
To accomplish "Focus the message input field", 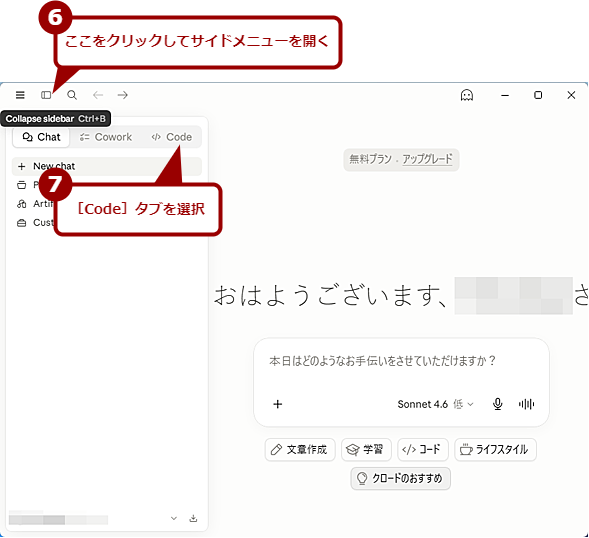I will (382, 361).
